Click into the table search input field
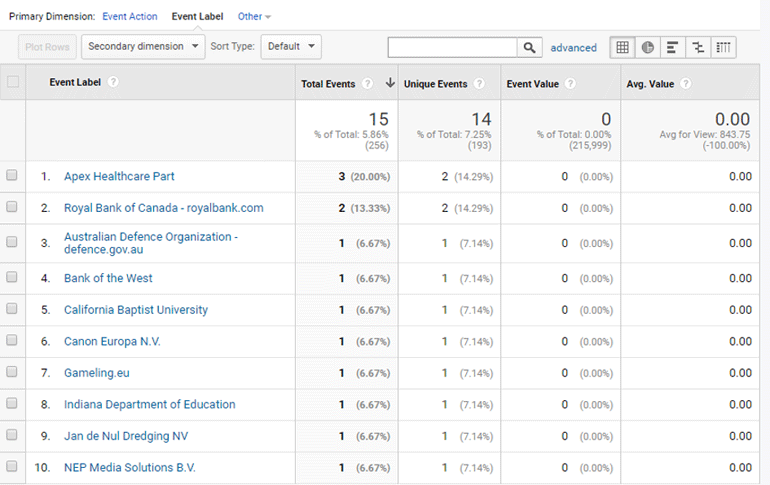Image resolution: width=770 pixels, height=485 pixels. [452, 48]
